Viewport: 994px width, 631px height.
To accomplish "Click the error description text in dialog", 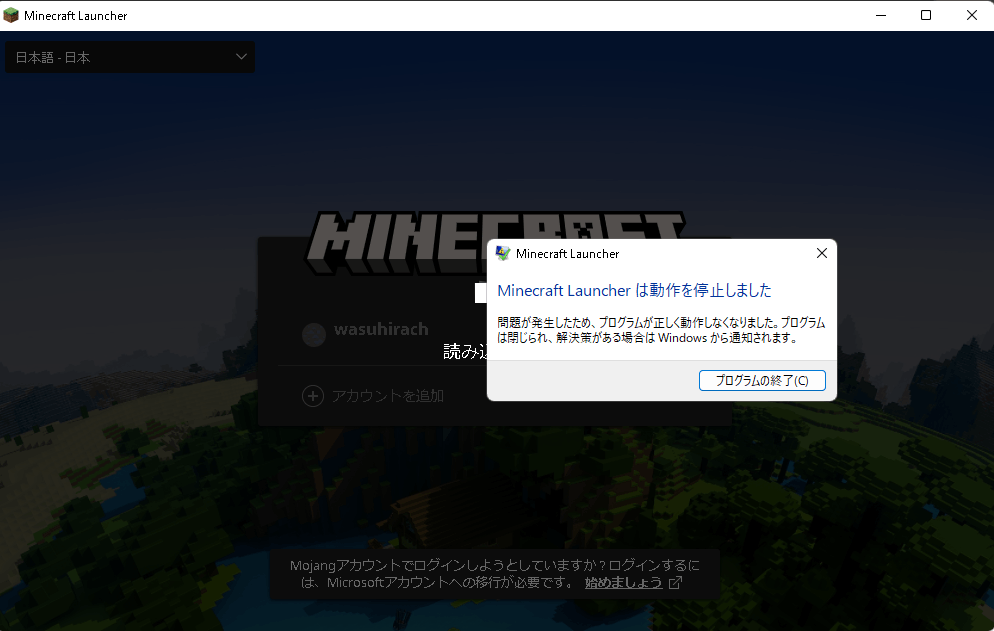I will click(x=661, y=330).
